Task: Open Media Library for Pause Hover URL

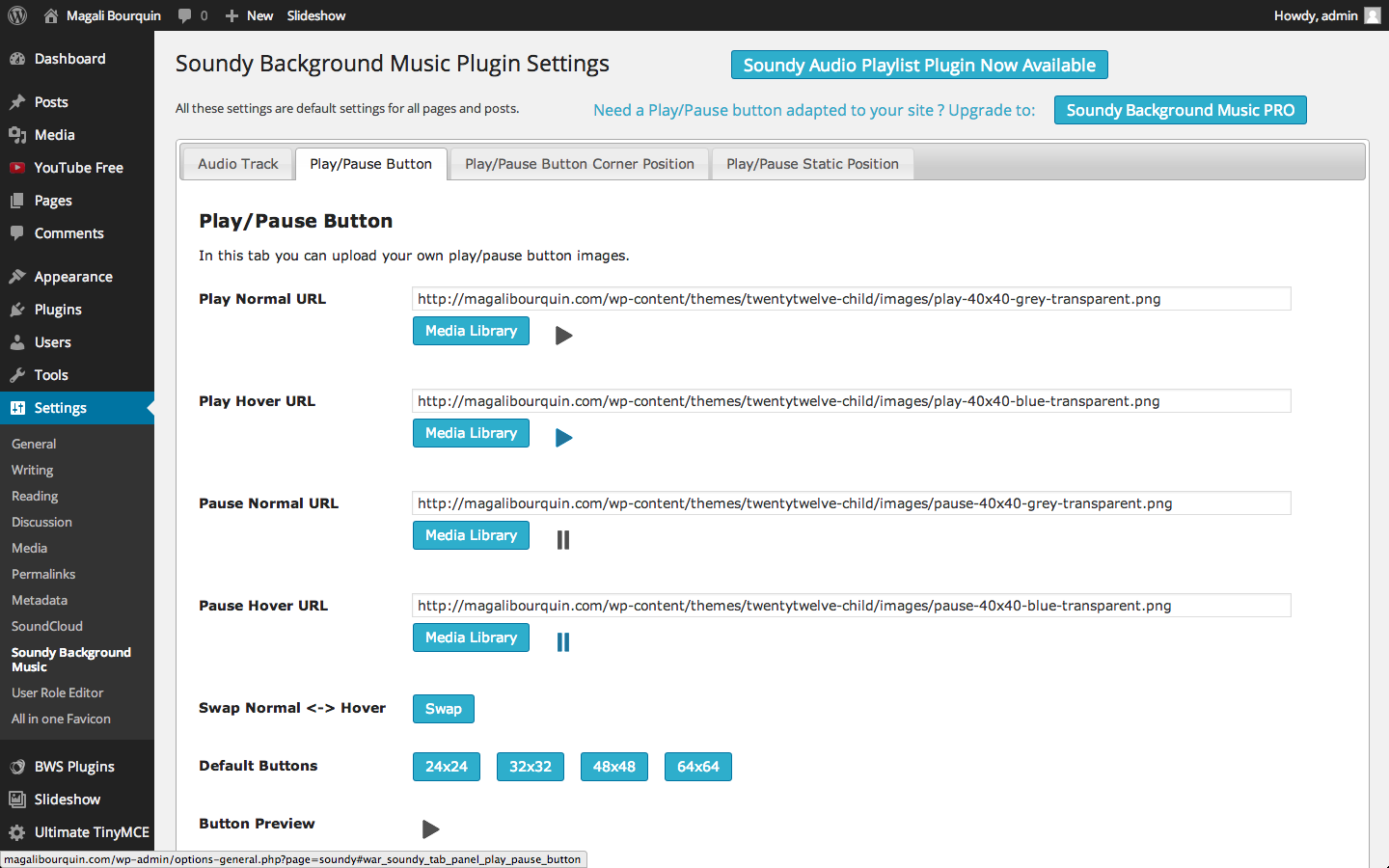Action: pyautogui.click(x=471, y=637)
